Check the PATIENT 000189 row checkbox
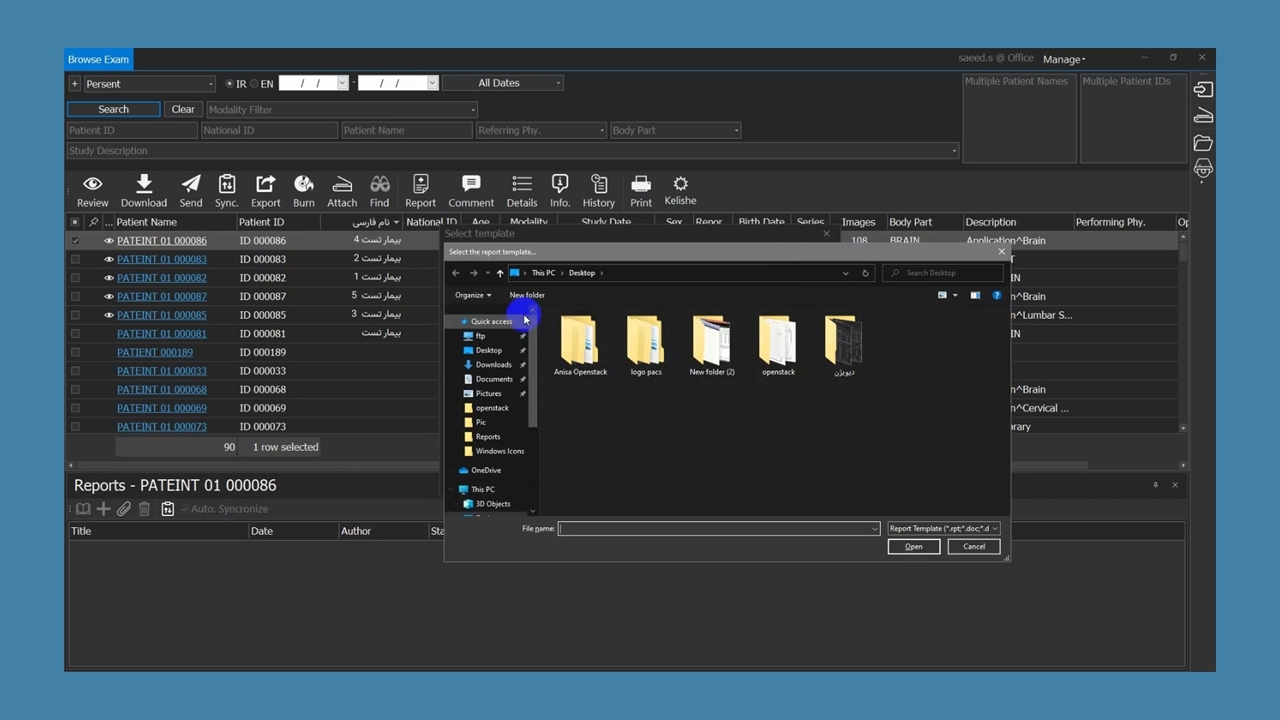 tap(75, 352)
